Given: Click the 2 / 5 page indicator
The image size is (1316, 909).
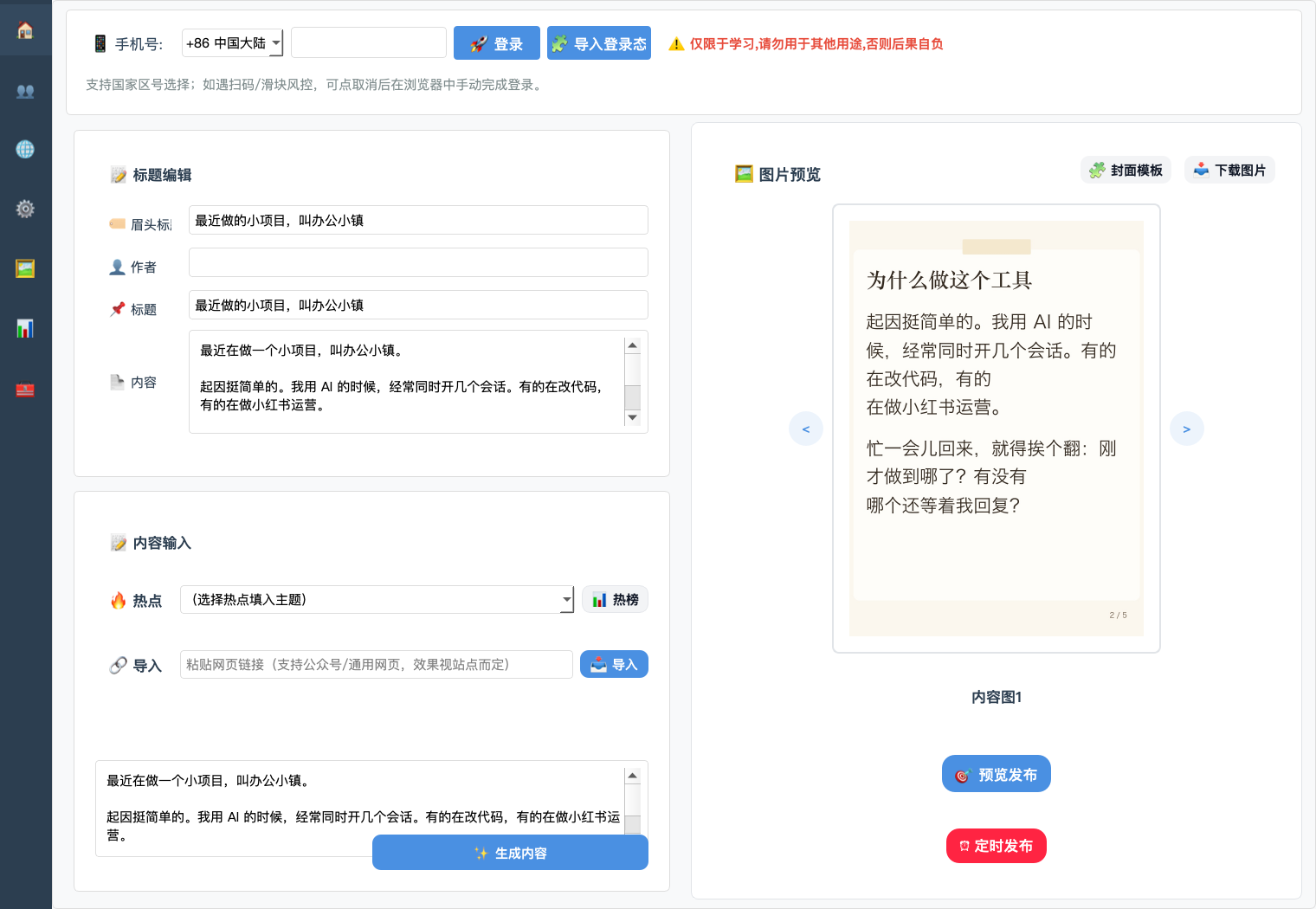Looking at the screenshot, I should (x=1119, y=615).
